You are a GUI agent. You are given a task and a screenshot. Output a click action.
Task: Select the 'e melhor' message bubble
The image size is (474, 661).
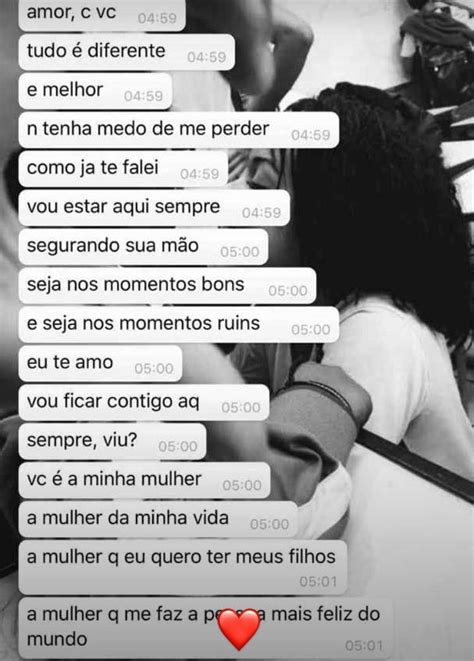[95, 91]
